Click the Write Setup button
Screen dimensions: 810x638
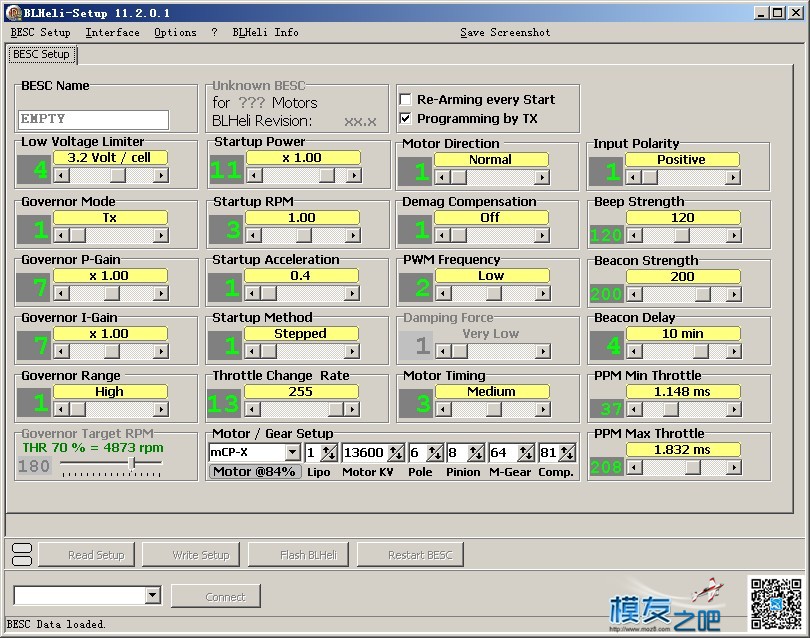(191, 554)
